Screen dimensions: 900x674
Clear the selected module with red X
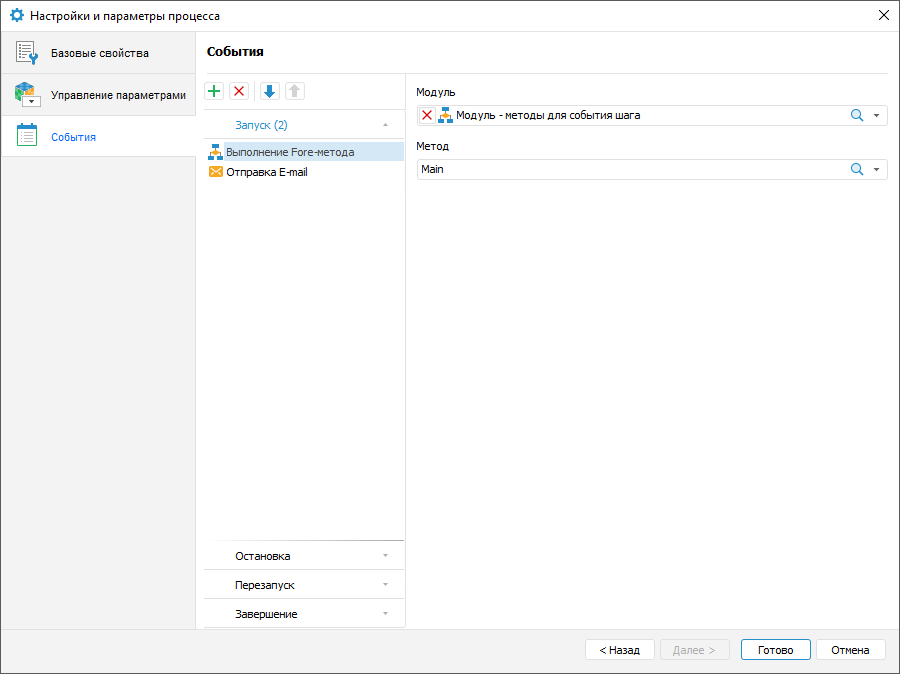pyautogui.click(x=427, y=116)
